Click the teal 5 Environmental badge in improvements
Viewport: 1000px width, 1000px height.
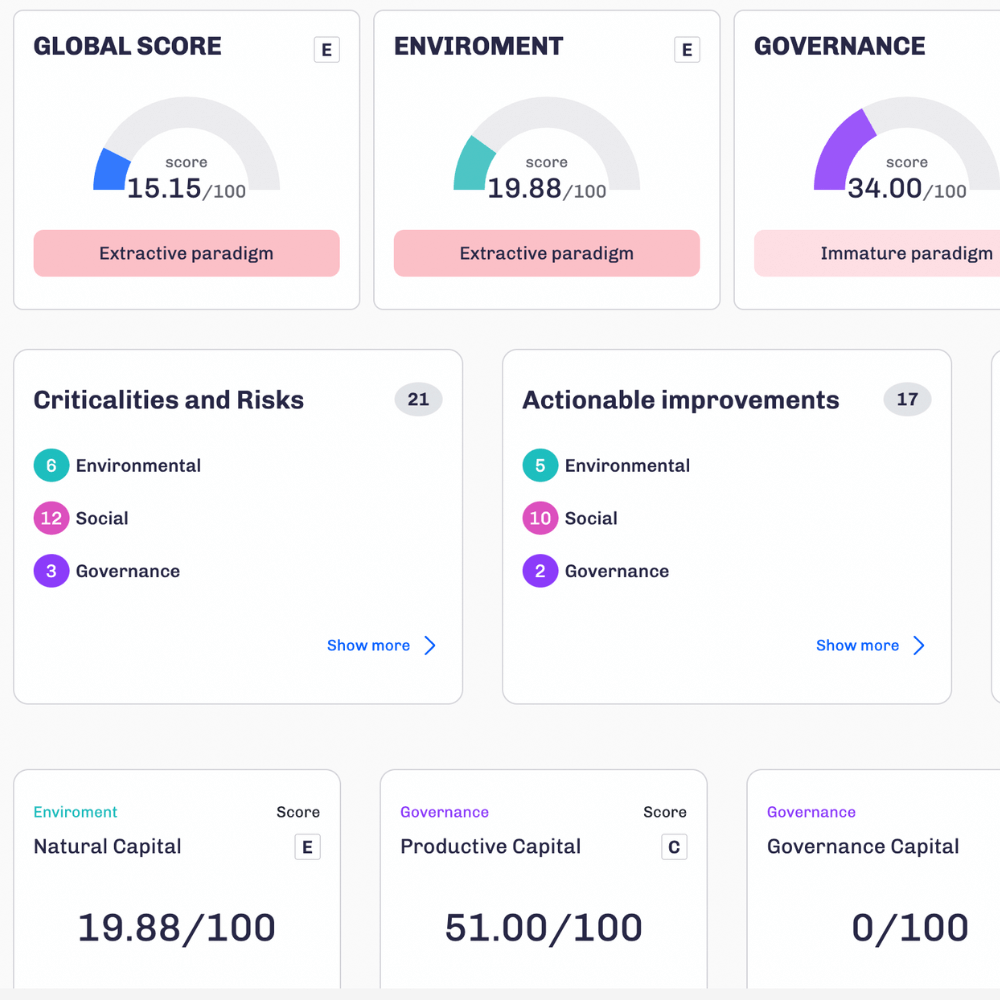coord(540,466)
